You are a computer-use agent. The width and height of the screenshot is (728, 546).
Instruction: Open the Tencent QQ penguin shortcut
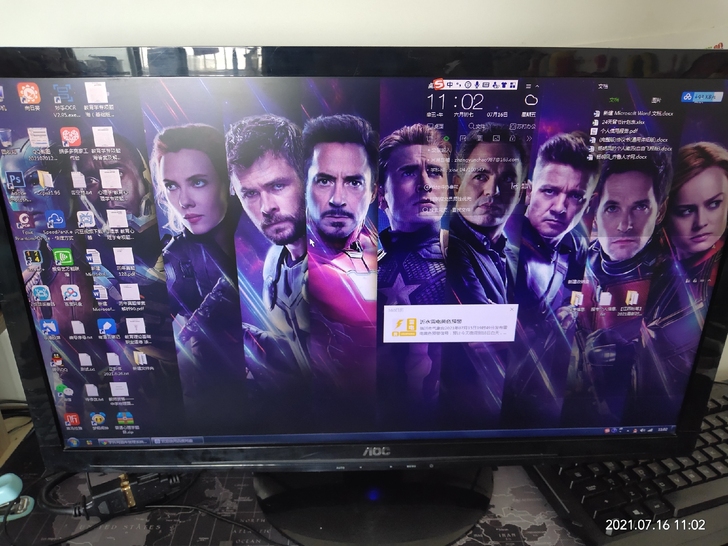coord(57,359)
